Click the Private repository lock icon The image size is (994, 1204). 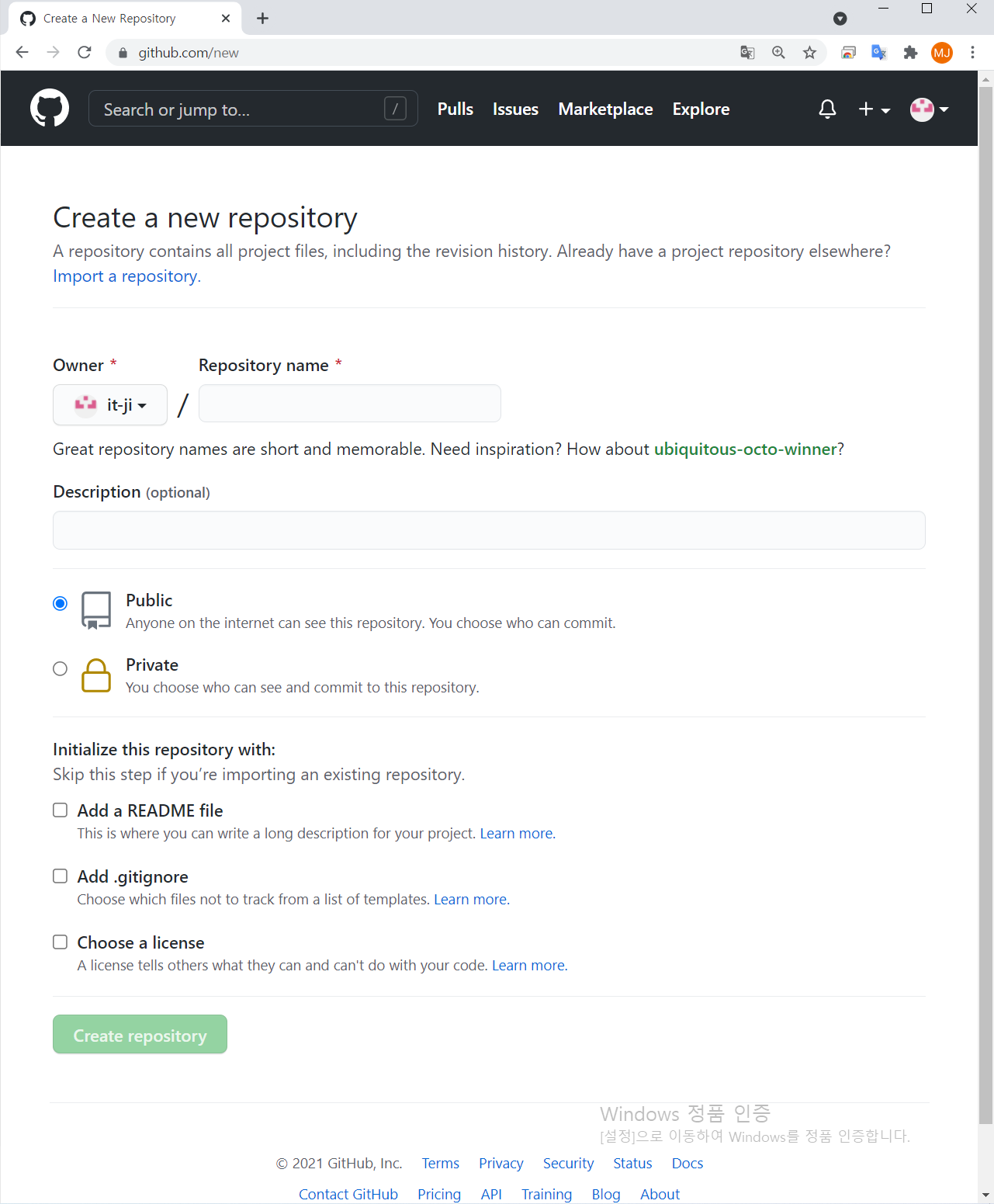click(96, 675)
